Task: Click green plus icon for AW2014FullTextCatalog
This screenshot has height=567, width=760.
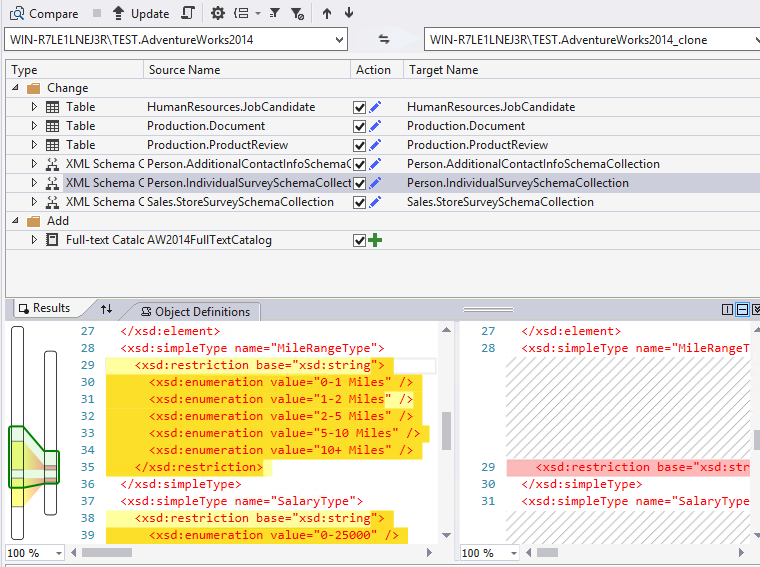Action: point(375,240)
